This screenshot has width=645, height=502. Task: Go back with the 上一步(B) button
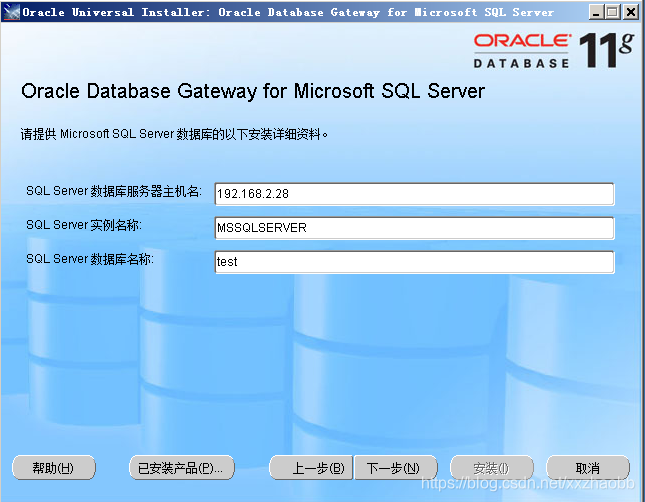[x=311, y=468]
